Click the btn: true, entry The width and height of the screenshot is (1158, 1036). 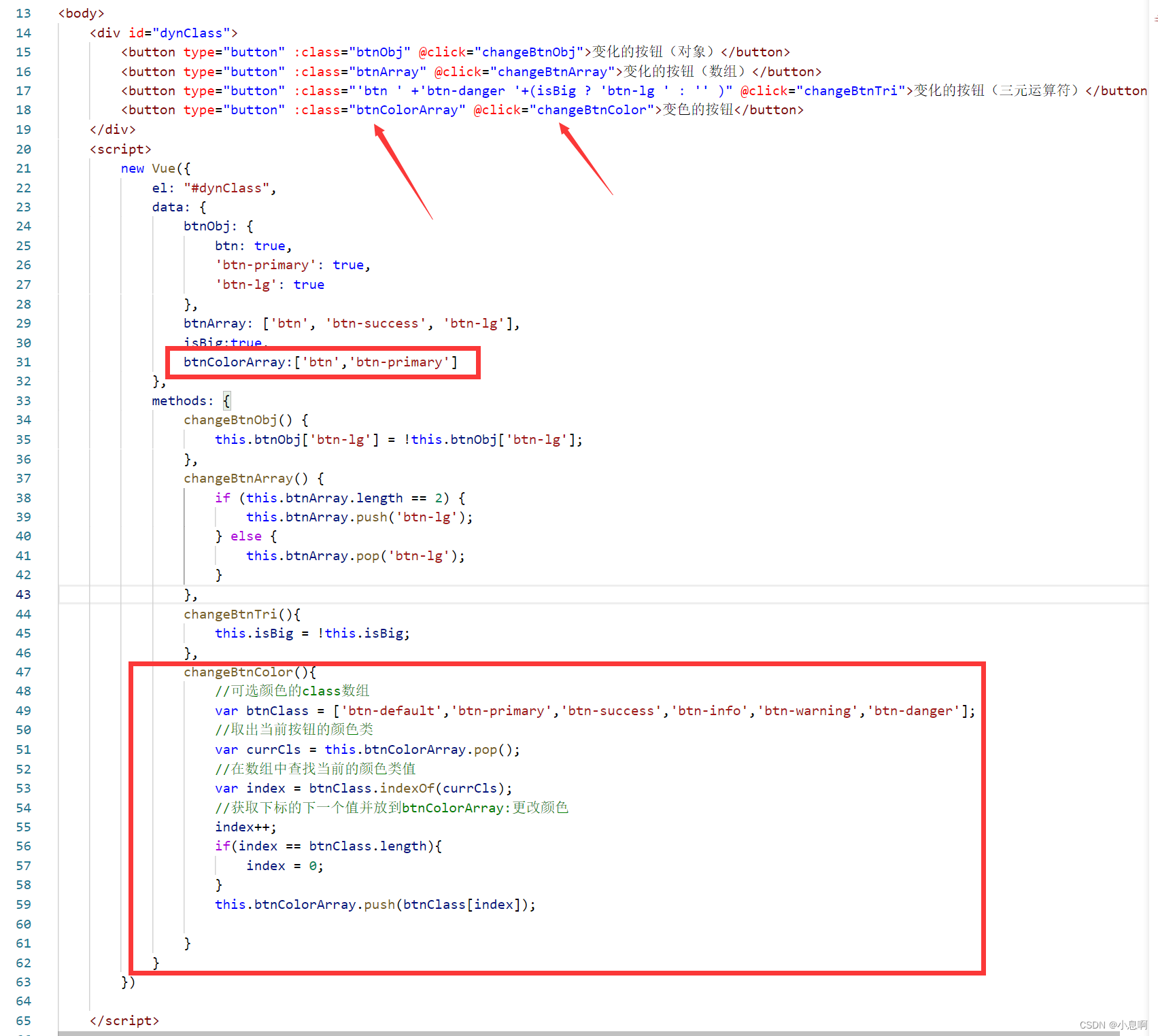[x=254, y=245]
